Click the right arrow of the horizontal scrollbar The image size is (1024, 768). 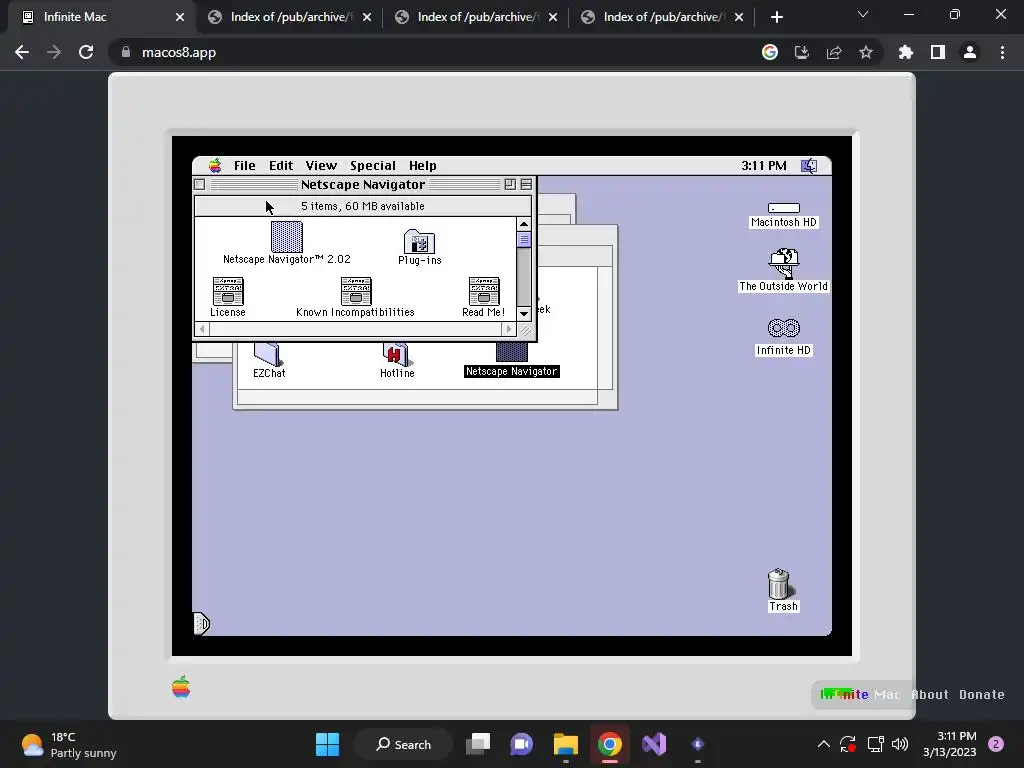(509, 329)
